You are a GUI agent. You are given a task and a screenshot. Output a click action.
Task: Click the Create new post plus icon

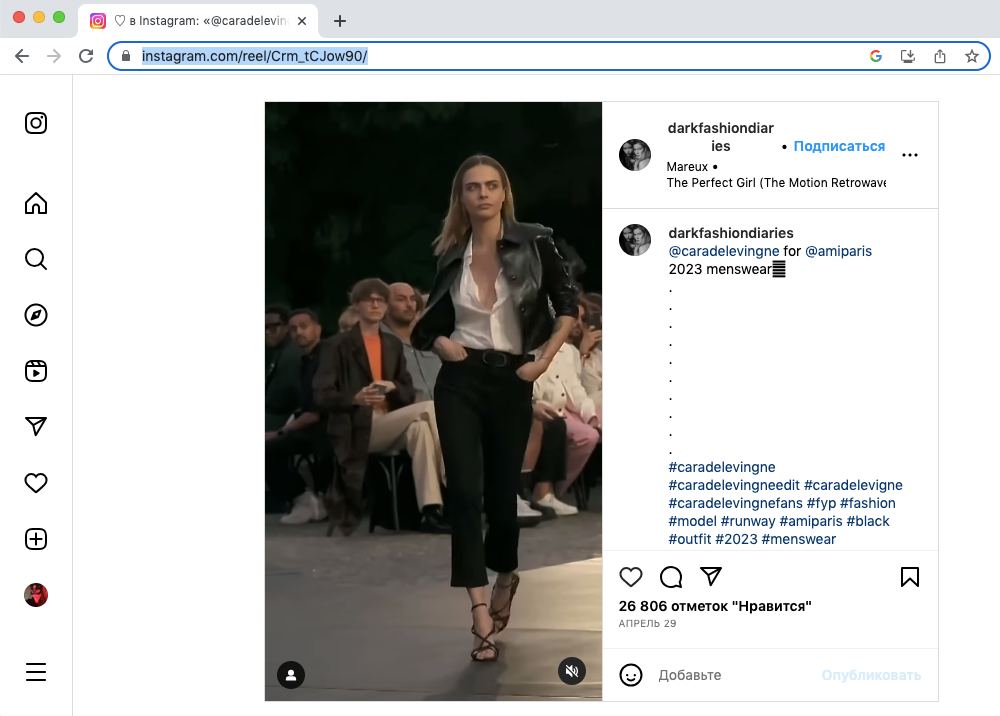pos(36,539)
